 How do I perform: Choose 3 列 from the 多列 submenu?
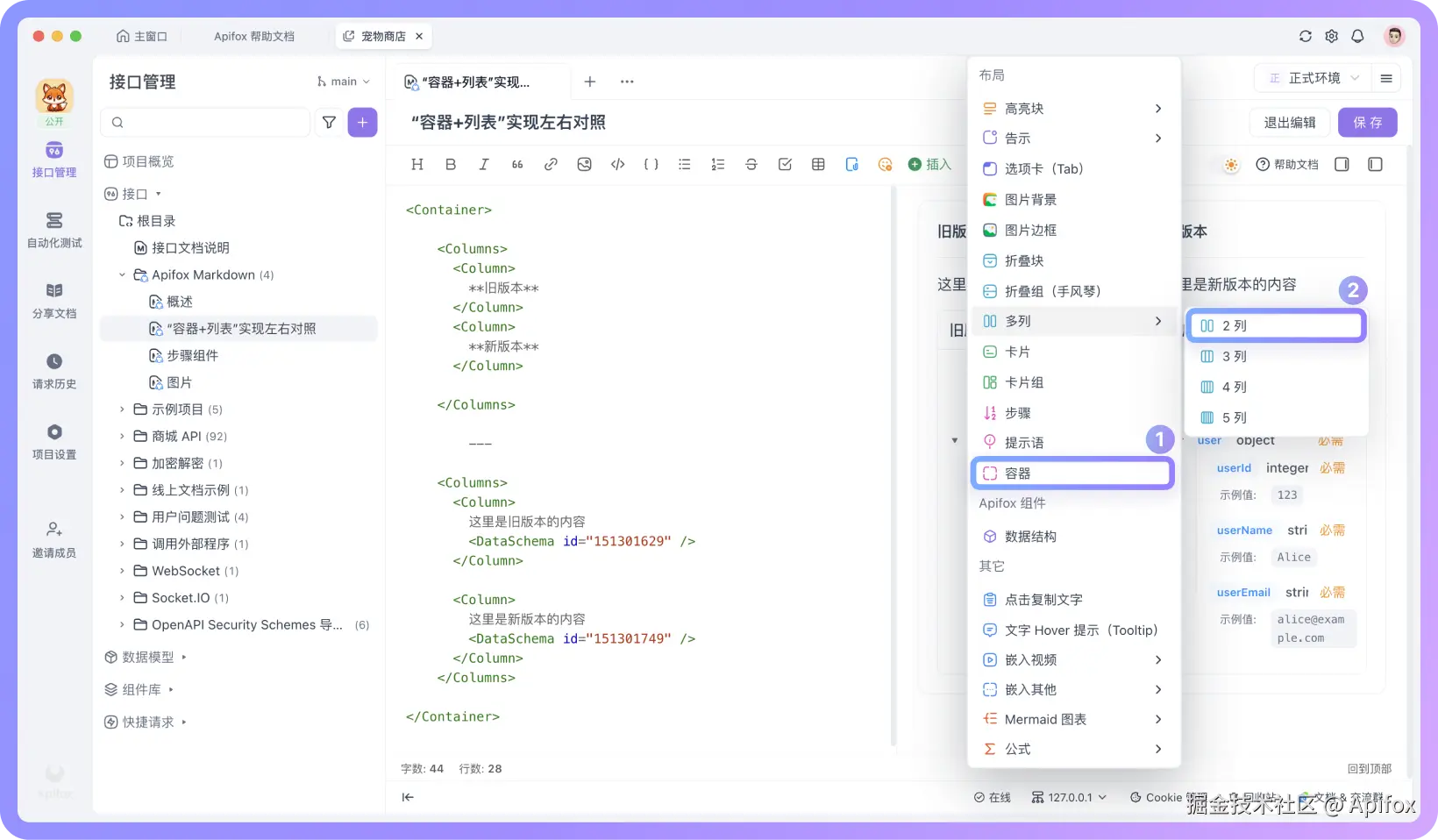pos(1277,357)
